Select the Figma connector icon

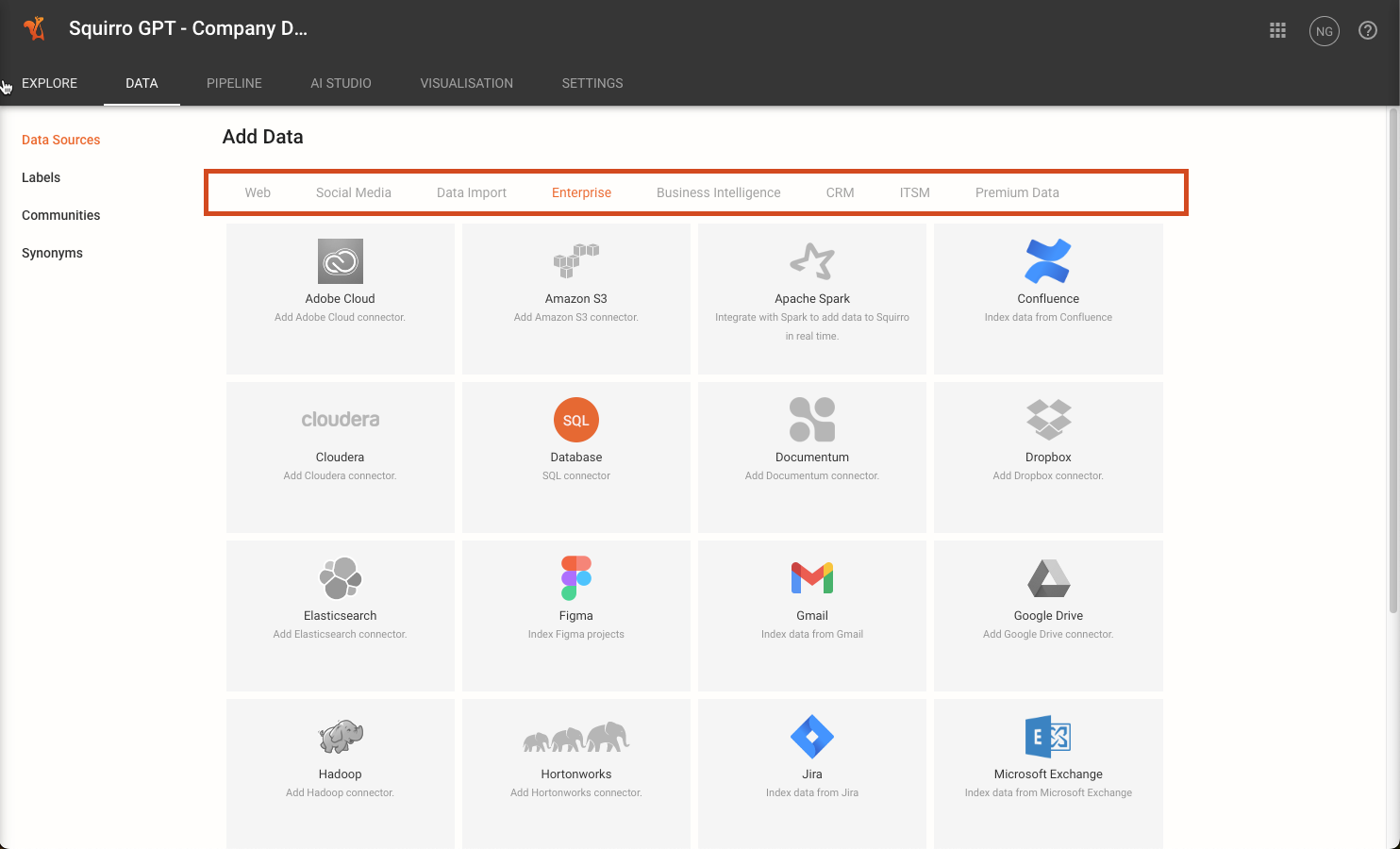tap(576, 578)
